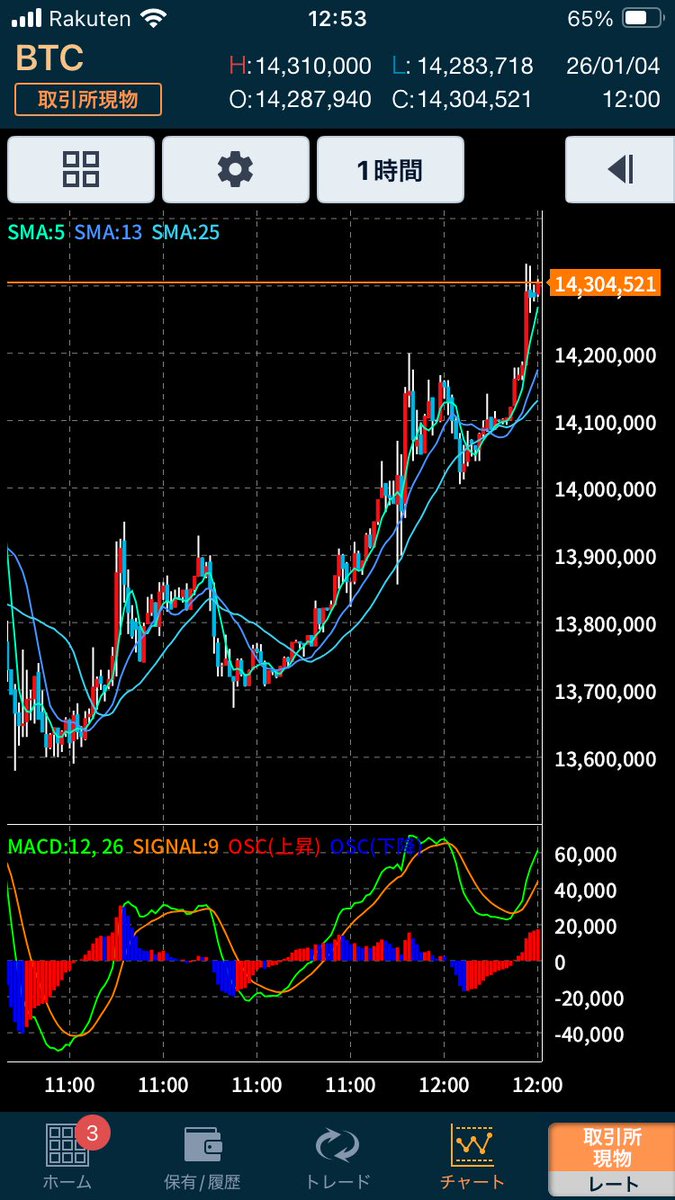
Task: Tap the BTC symbol title
Action: coord(50,59)
